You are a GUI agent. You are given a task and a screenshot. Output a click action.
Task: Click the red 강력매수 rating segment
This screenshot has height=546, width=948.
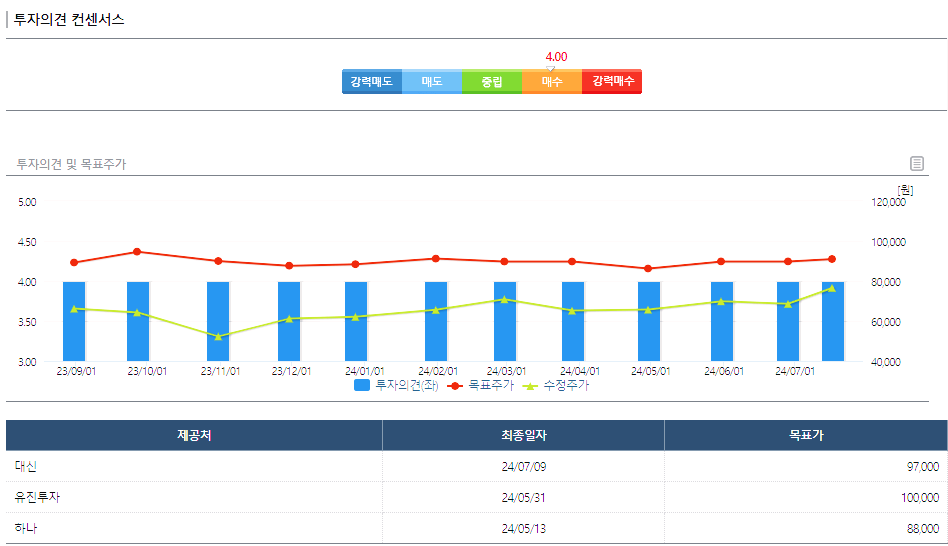(x=612, y=82)
